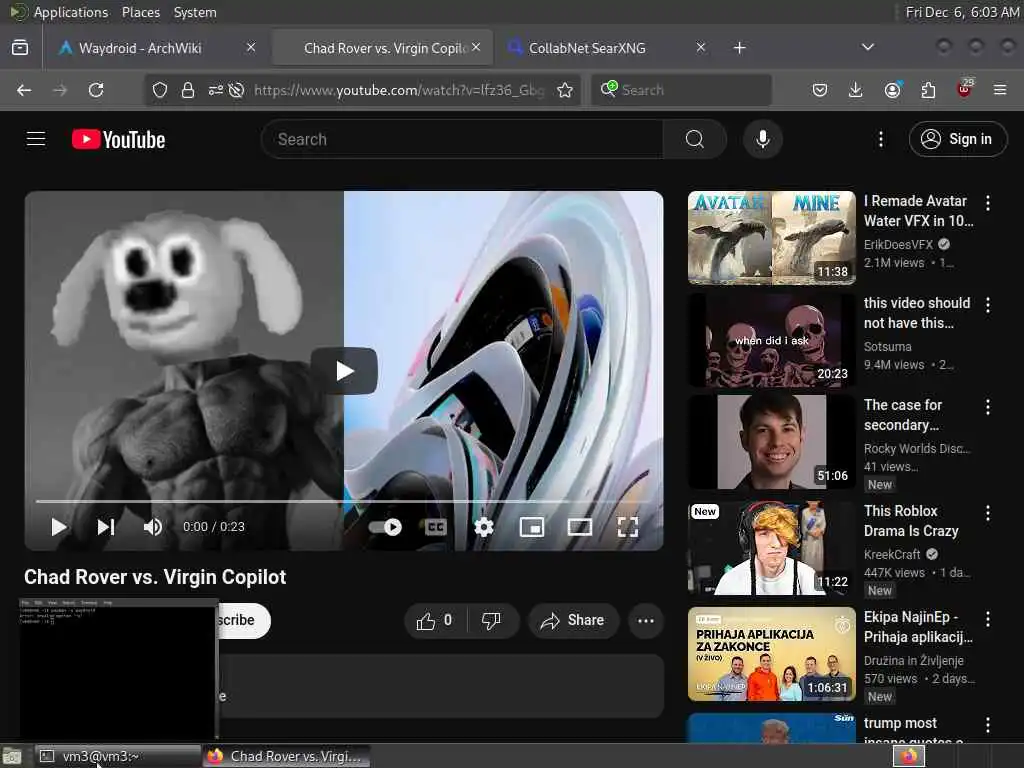Click the youtube.com URL address field

(x=398, y=90)
